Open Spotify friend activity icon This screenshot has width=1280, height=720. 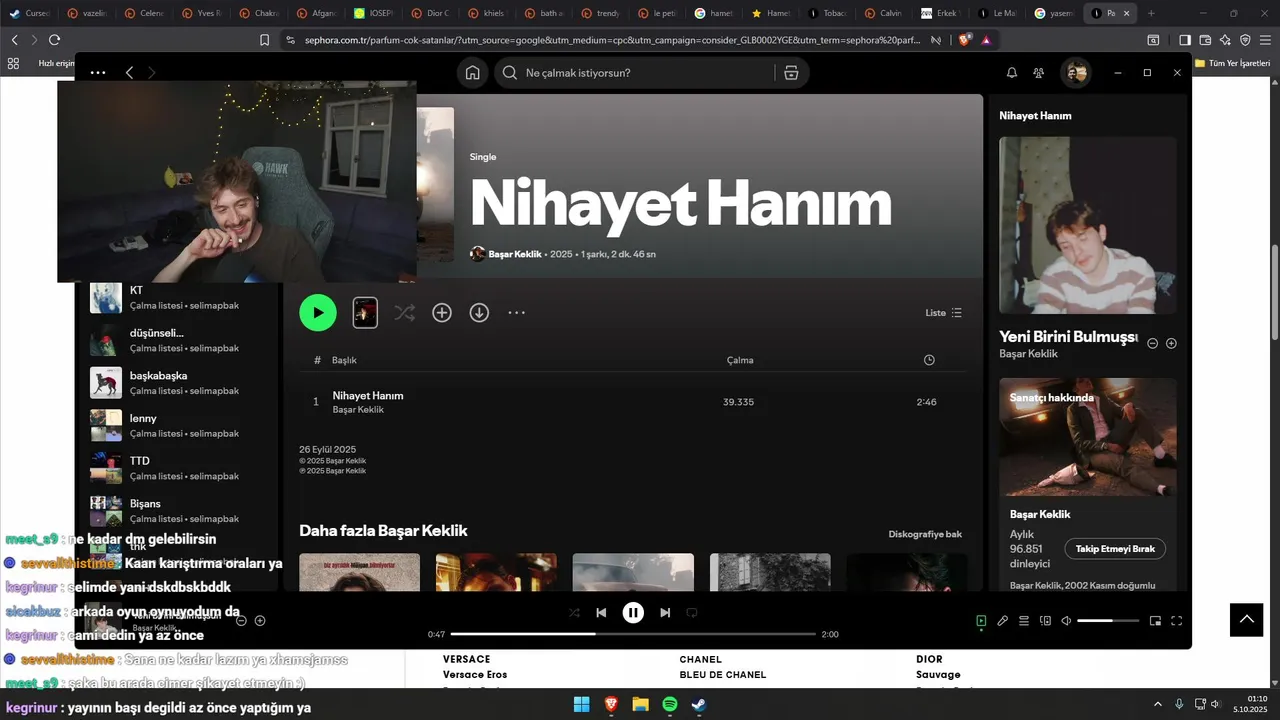pos(1039,73)
